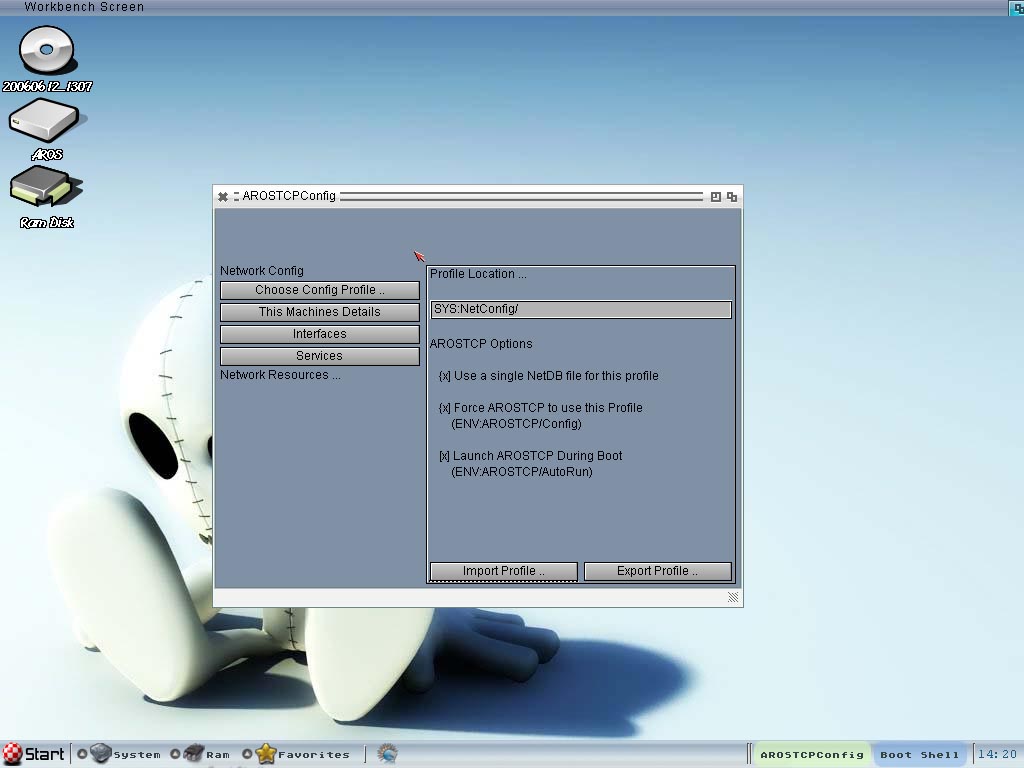This screenshot has height=768, width=1024.
Task: Click the Start boing ball icon
Action: click(x=12, y=754)
